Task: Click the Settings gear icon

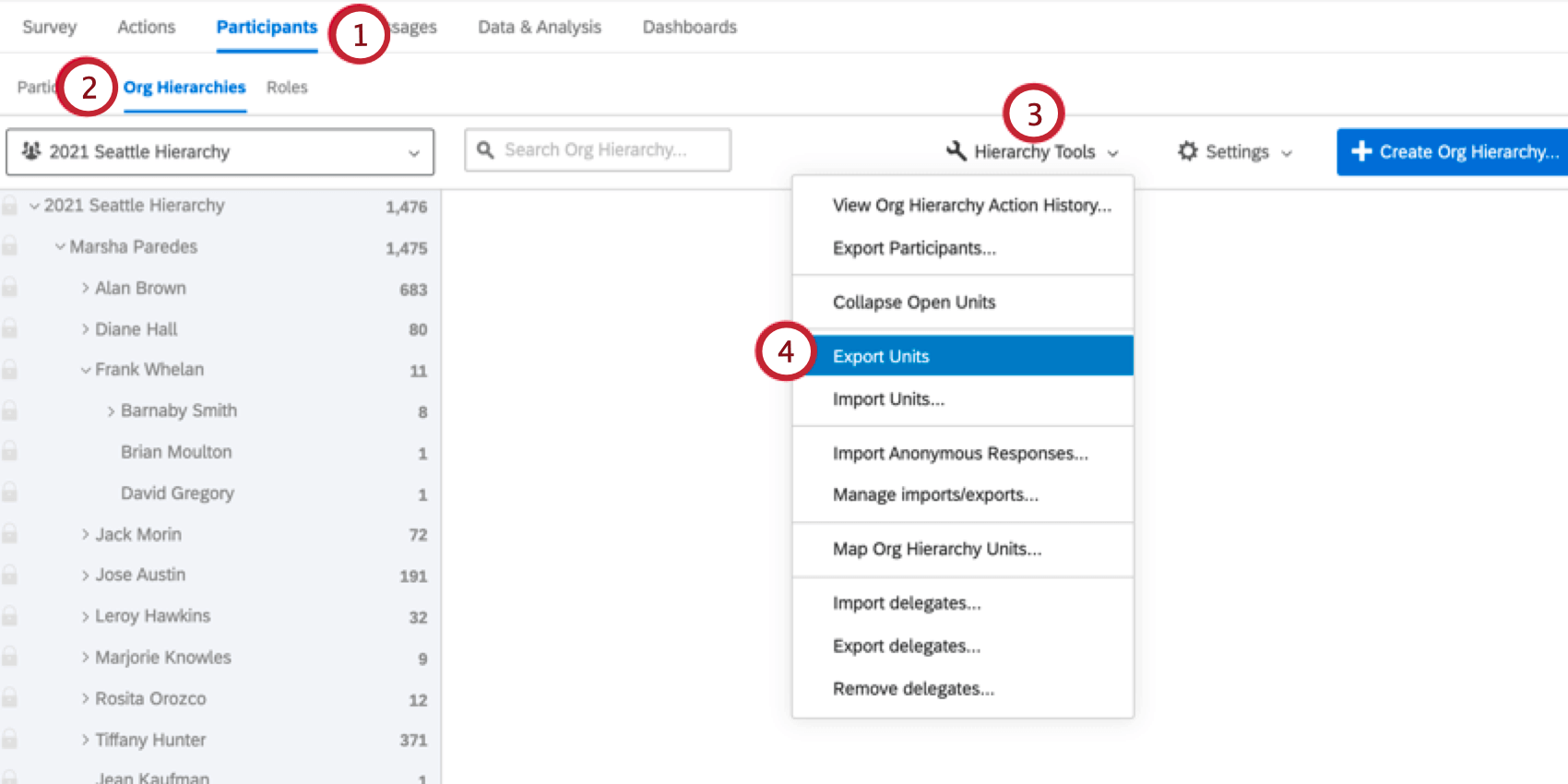Action: point(1188,151)
